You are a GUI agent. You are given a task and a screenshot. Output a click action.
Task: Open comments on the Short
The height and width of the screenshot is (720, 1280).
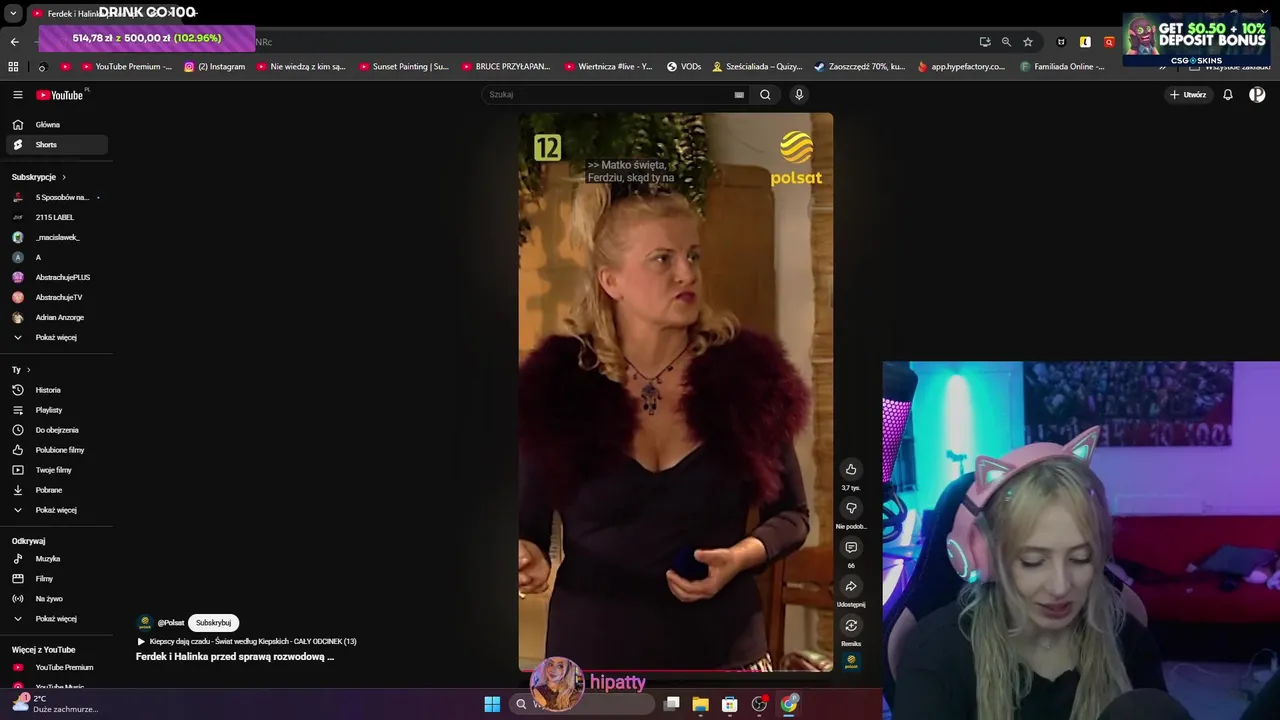coord(851,548)
